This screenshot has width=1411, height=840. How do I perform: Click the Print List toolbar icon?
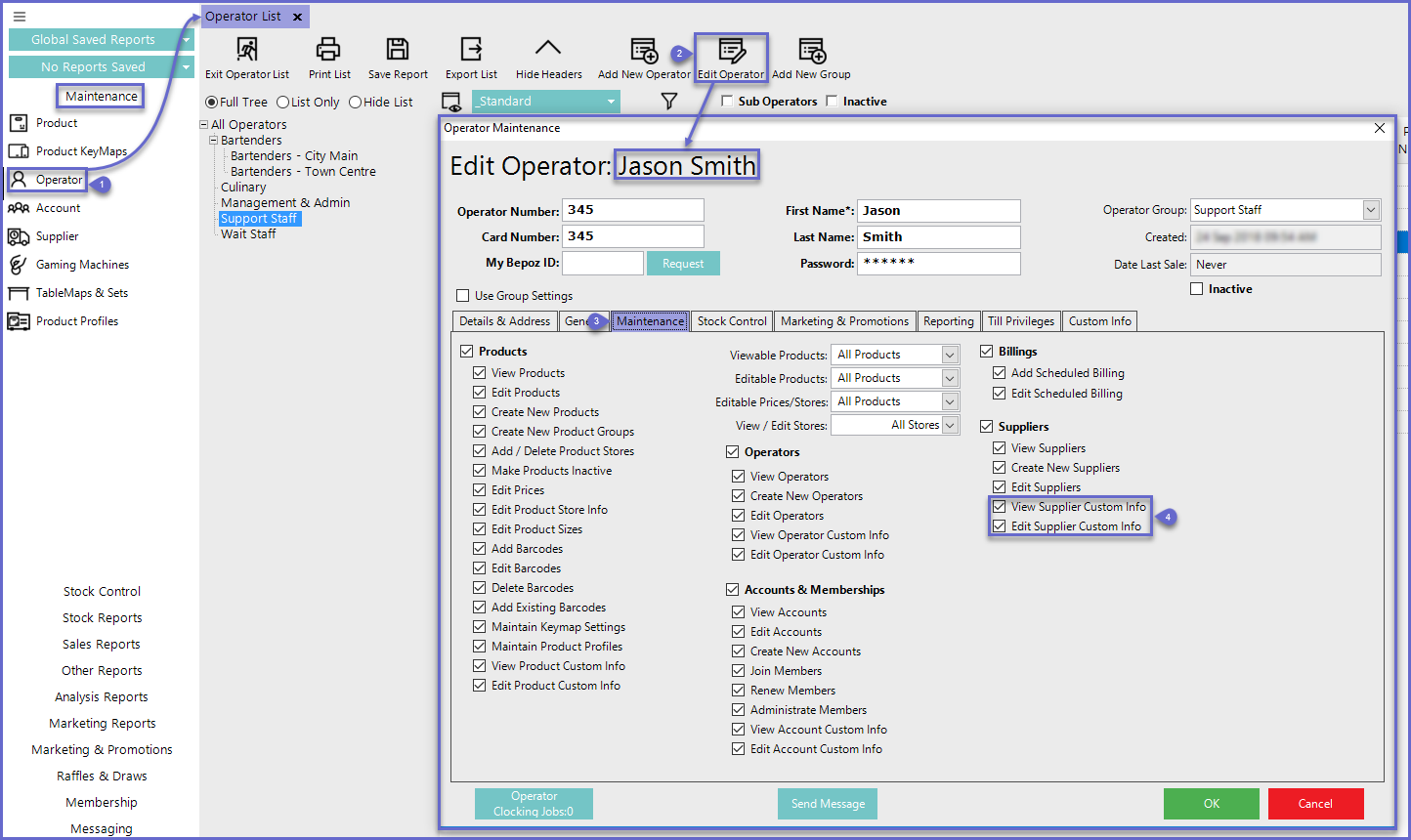[329, 50]
